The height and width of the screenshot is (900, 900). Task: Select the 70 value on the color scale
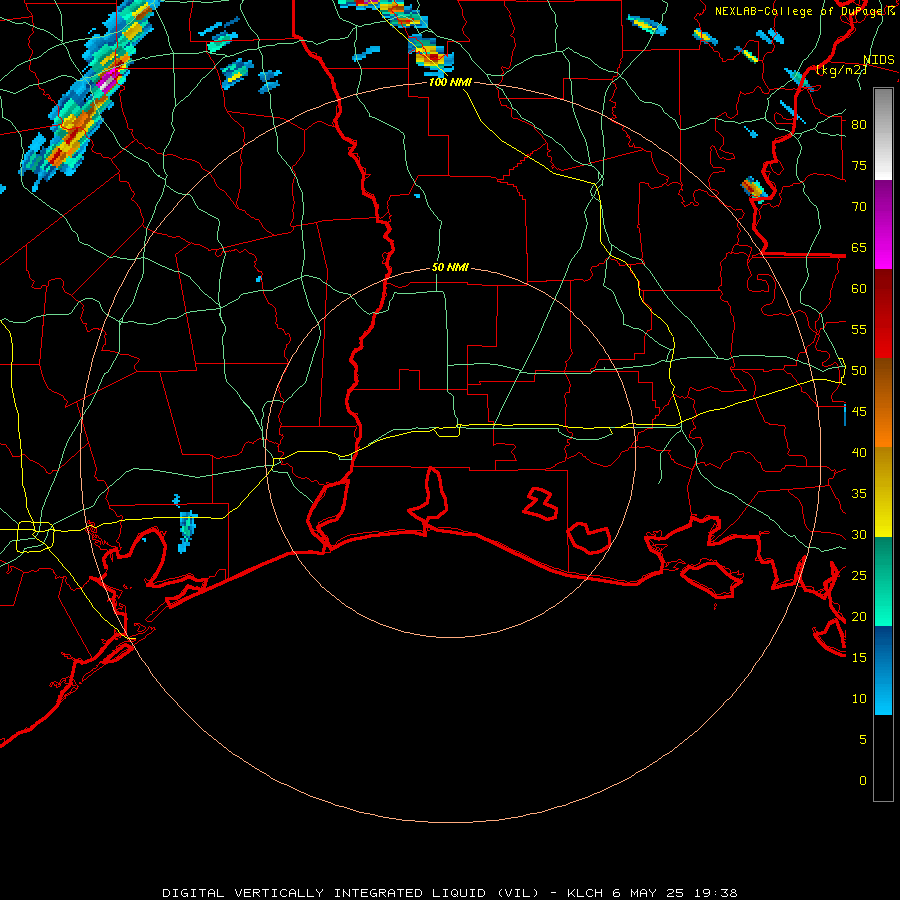pyautogui.click(x=859, y=207)
